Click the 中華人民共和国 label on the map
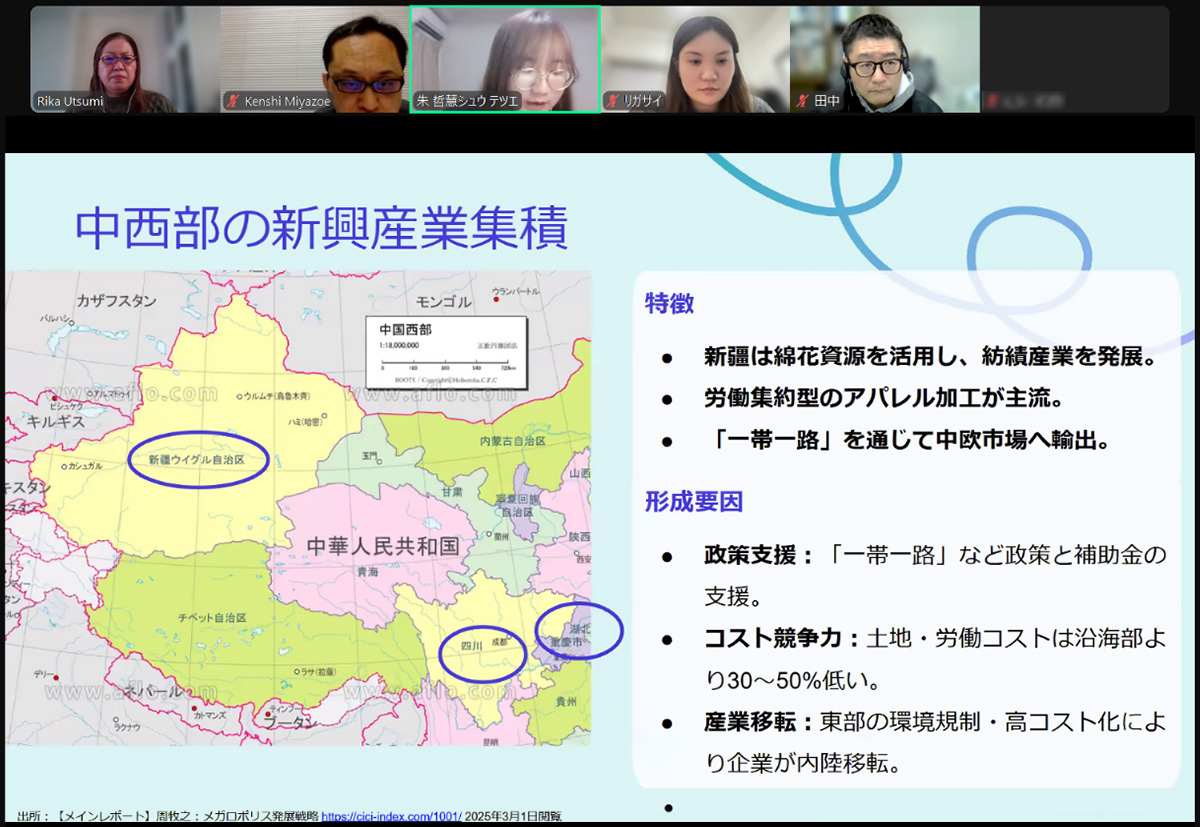The height and width of the screenshot is (827, 1200). pos(383,546)
